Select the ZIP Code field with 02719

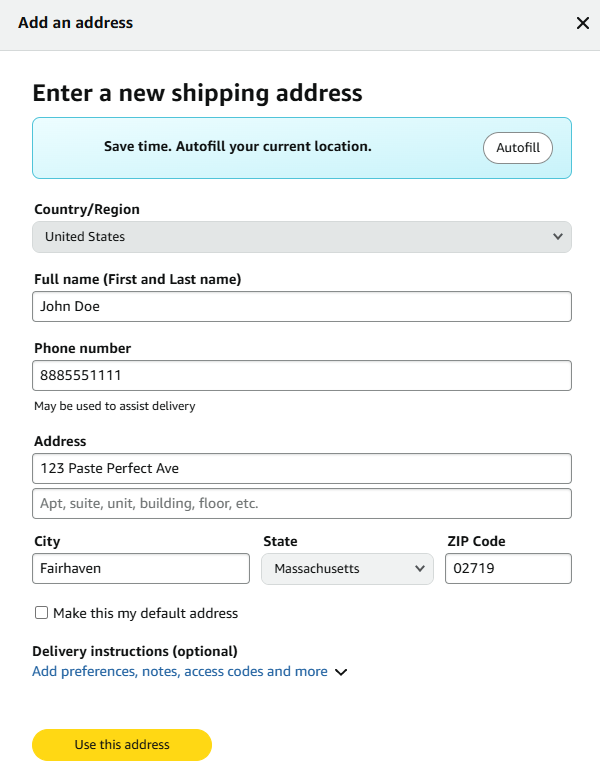point(508,569)
